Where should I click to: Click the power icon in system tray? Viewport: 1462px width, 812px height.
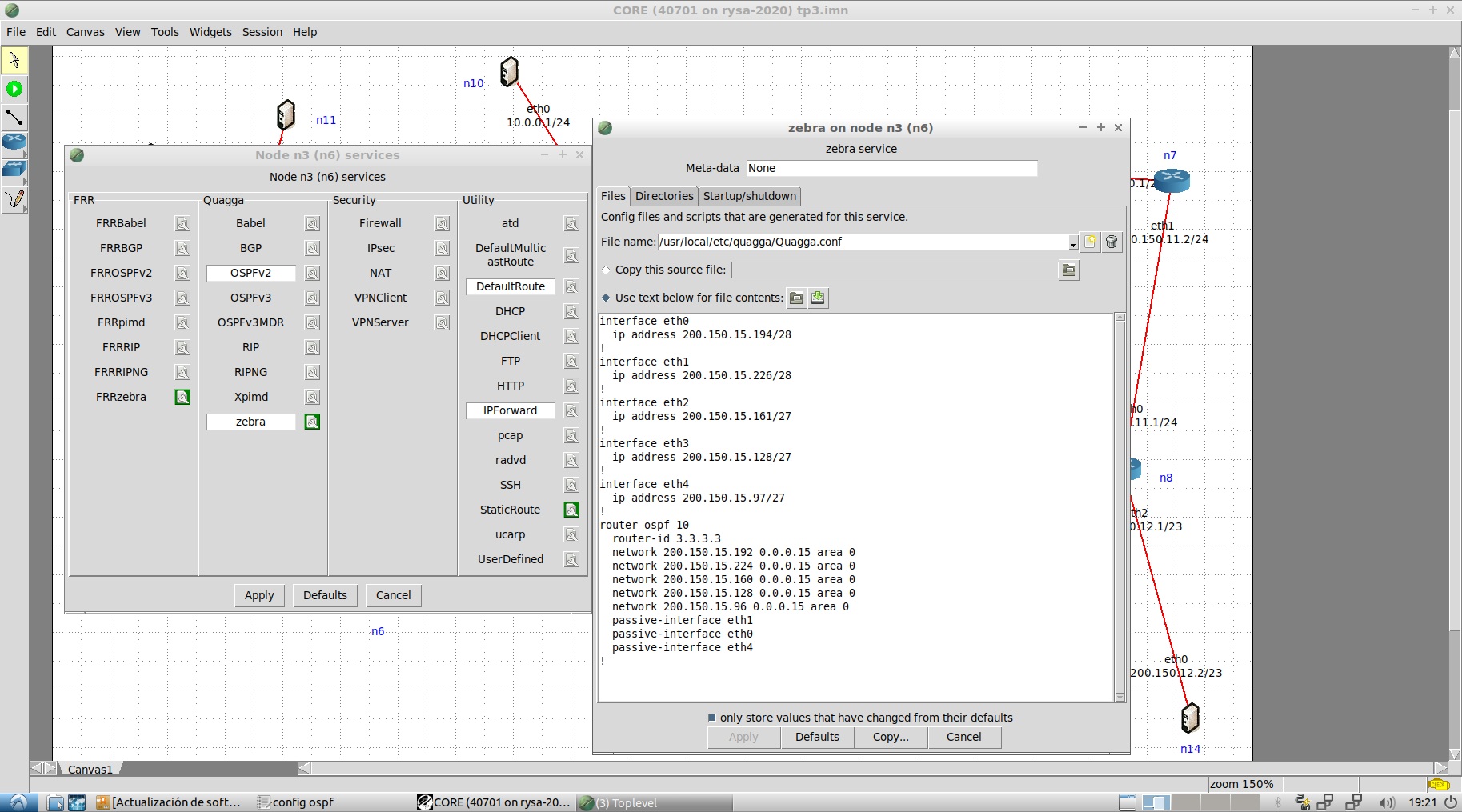(x=1450, y=802)
